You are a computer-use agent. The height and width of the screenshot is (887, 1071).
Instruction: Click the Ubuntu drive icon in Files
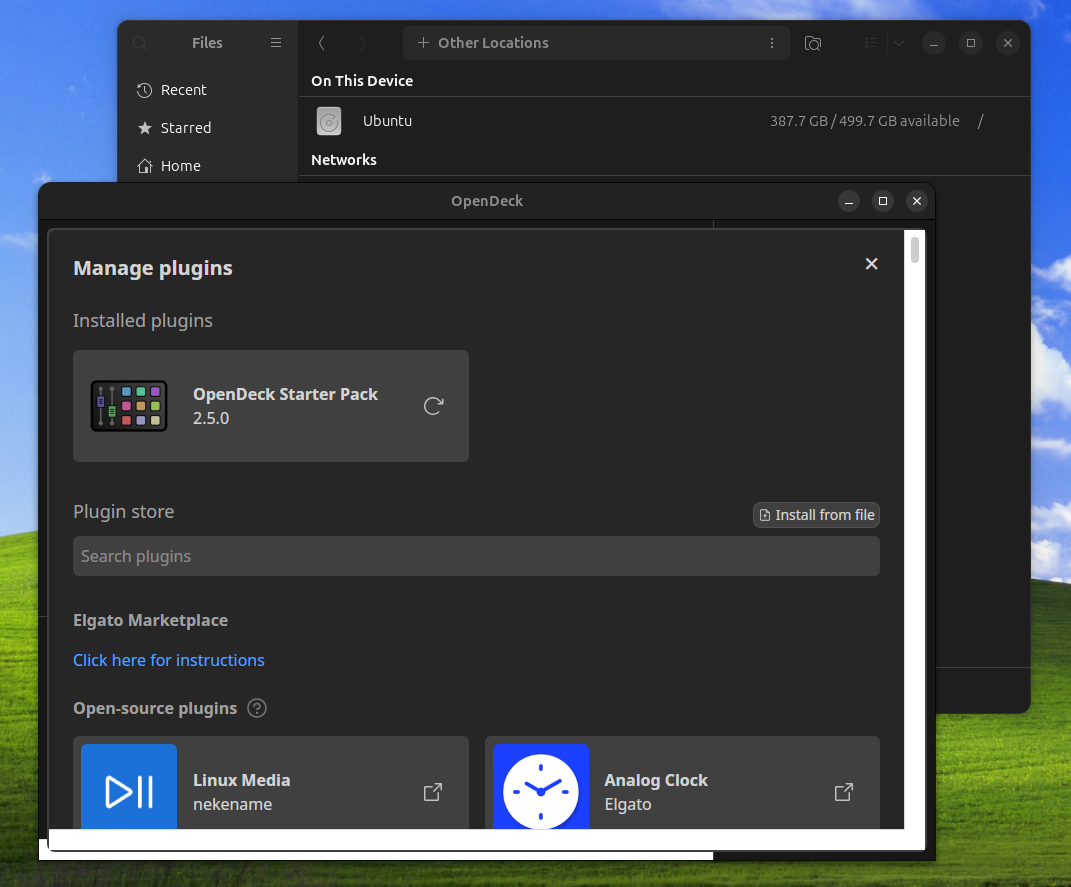coord(329,122)
